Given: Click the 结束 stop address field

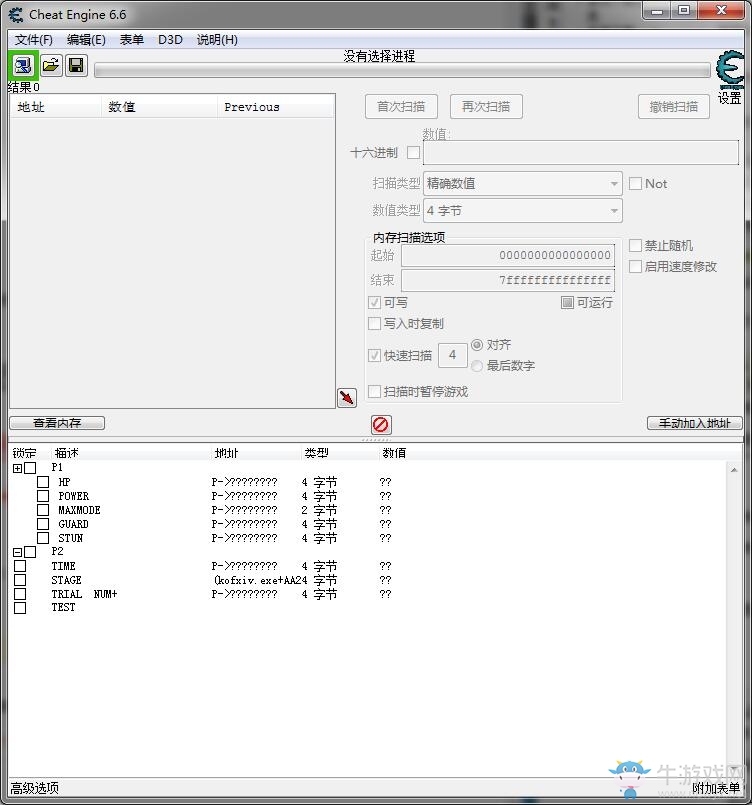Looking at the screenshot, I should 508,280.
